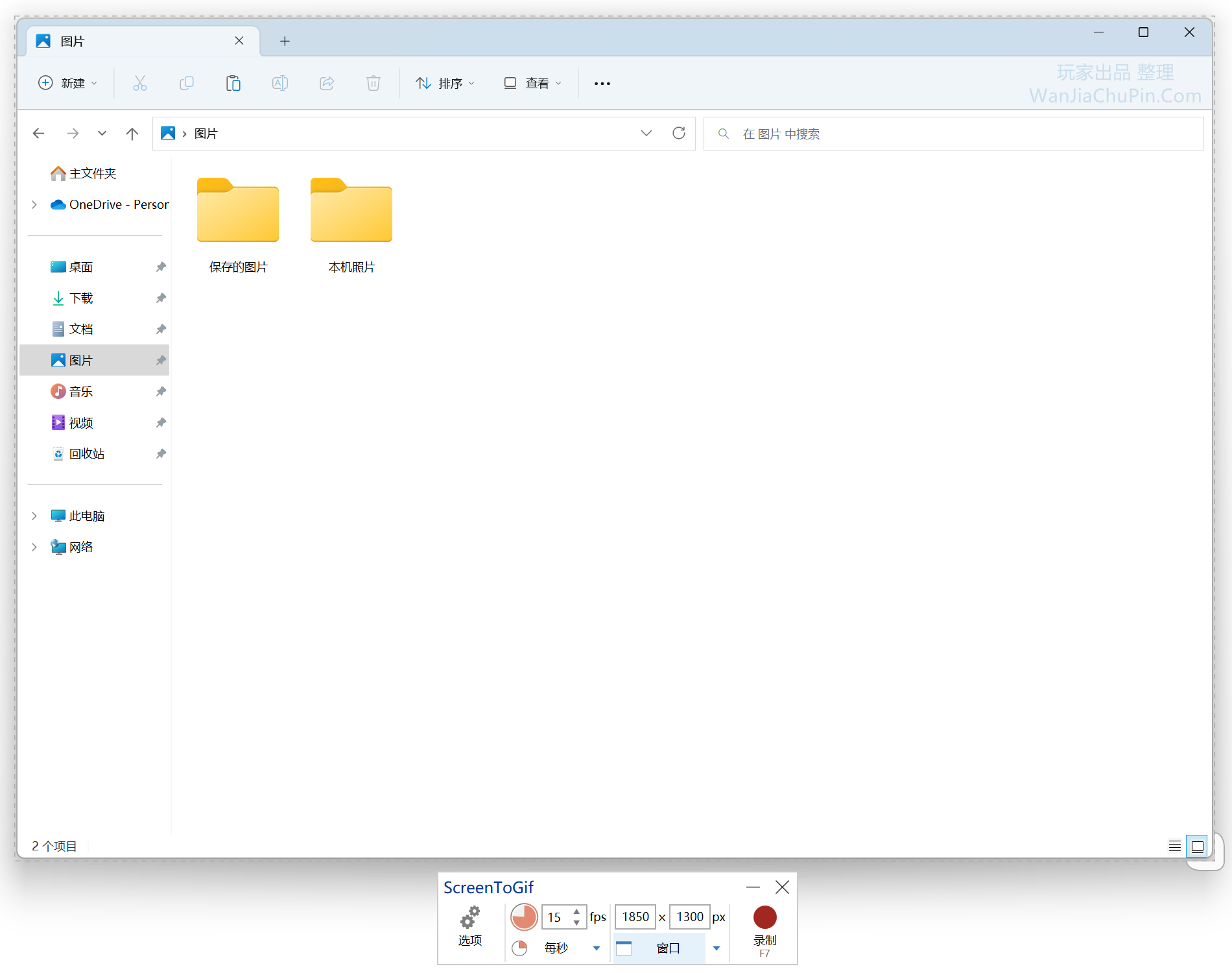This screenshot has height=973, width=1232.
Task: Unpin 回收站 using its pin icon
Action: point(161,453)
